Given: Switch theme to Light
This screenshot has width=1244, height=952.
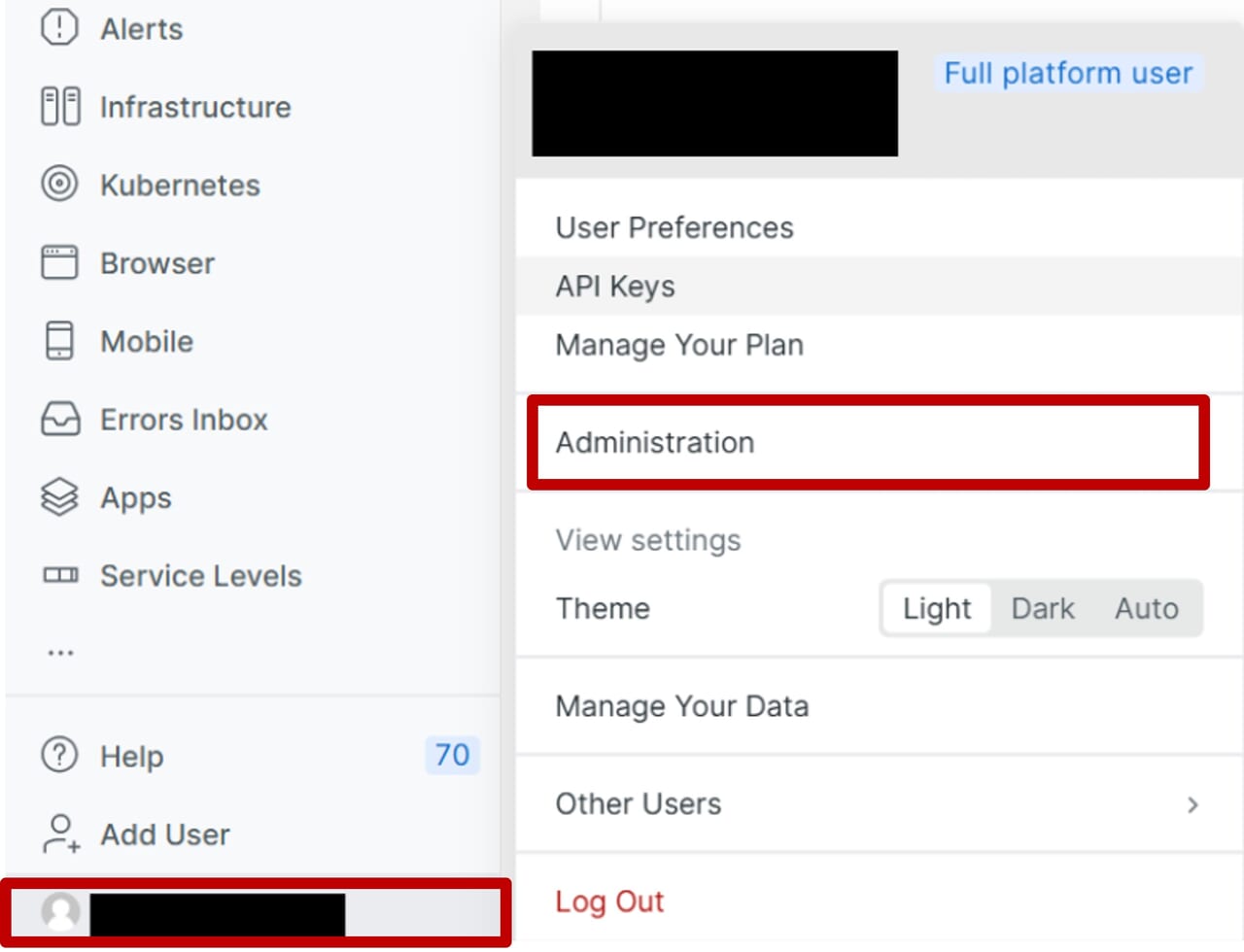Looking at the screenshot, I should pos(936,608).
